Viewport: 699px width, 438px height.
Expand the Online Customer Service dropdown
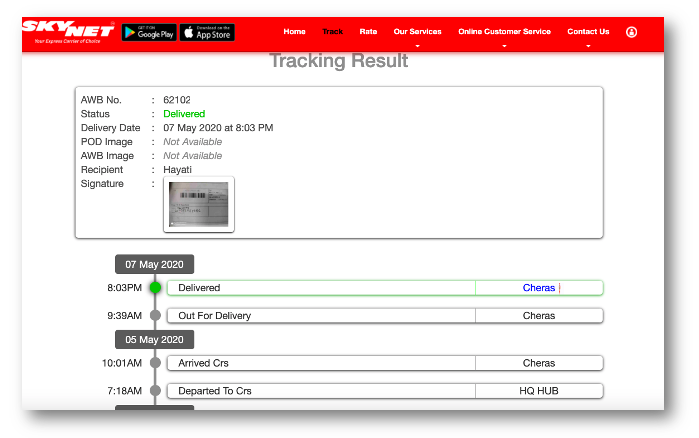[504, 33]
